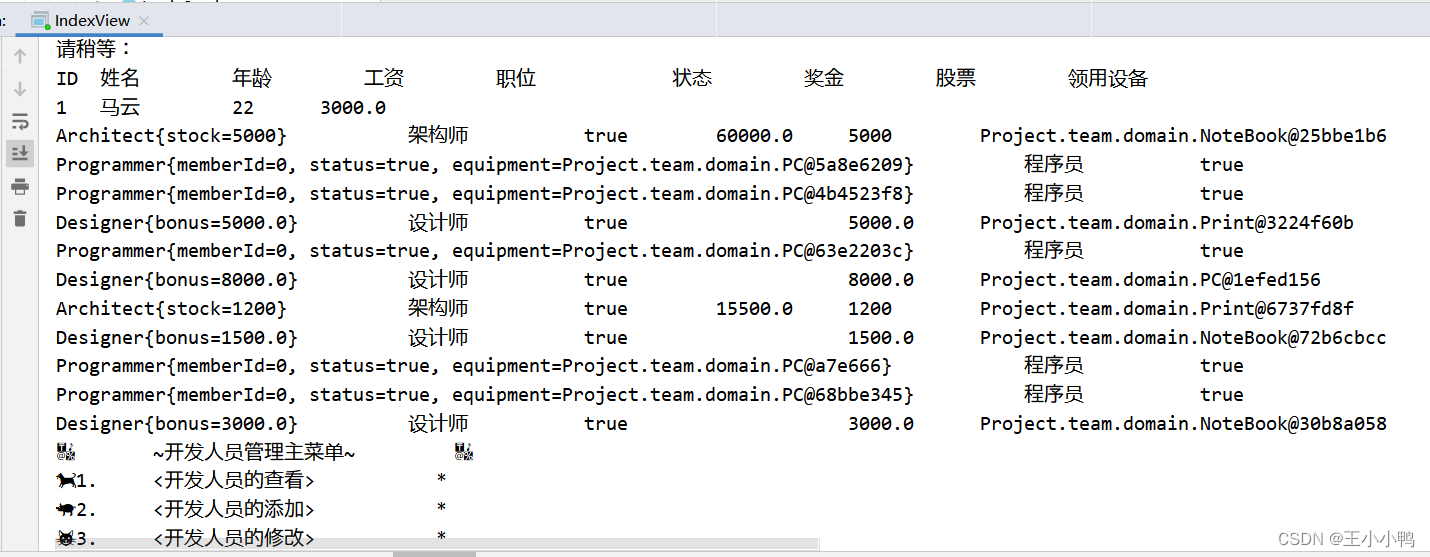
Task: Click the '1200' stock value
Action: pyautogui.click(x=870, y=309)
